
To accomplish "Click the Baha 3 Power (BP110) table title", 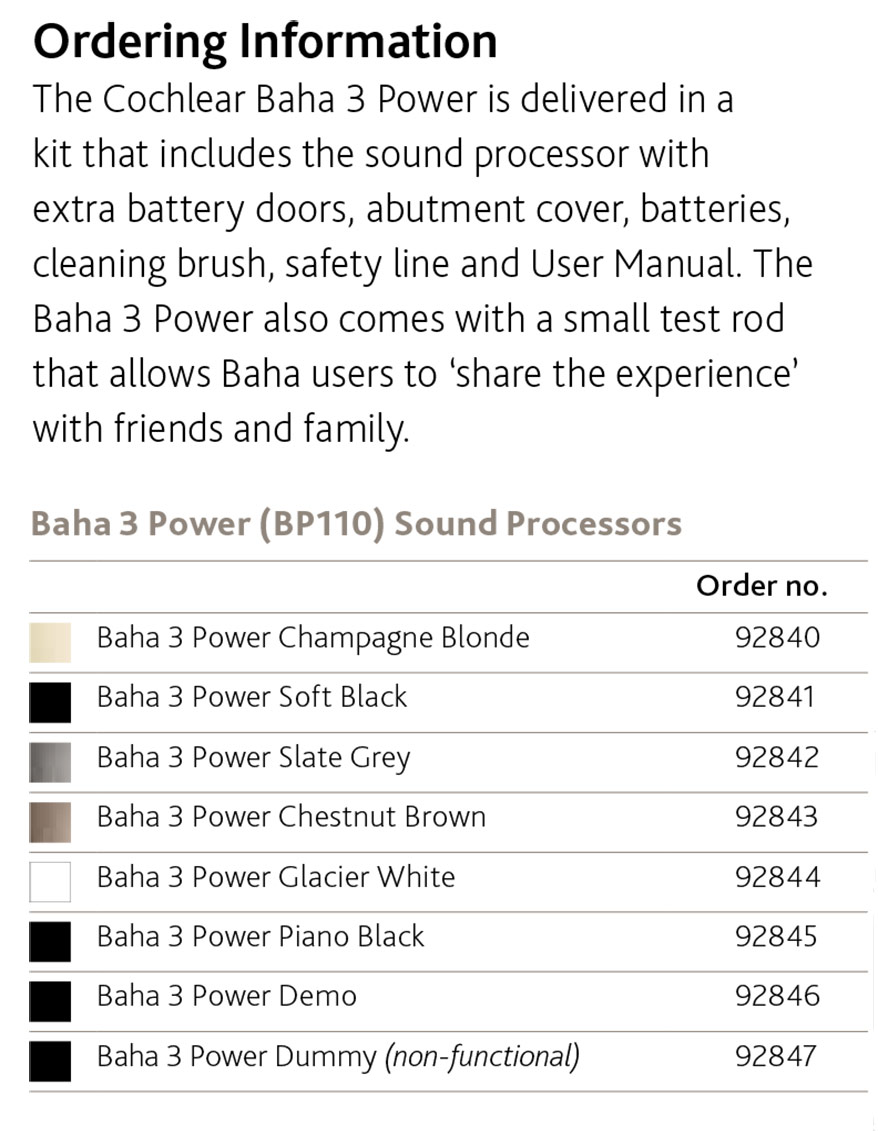I will (356, 523).
